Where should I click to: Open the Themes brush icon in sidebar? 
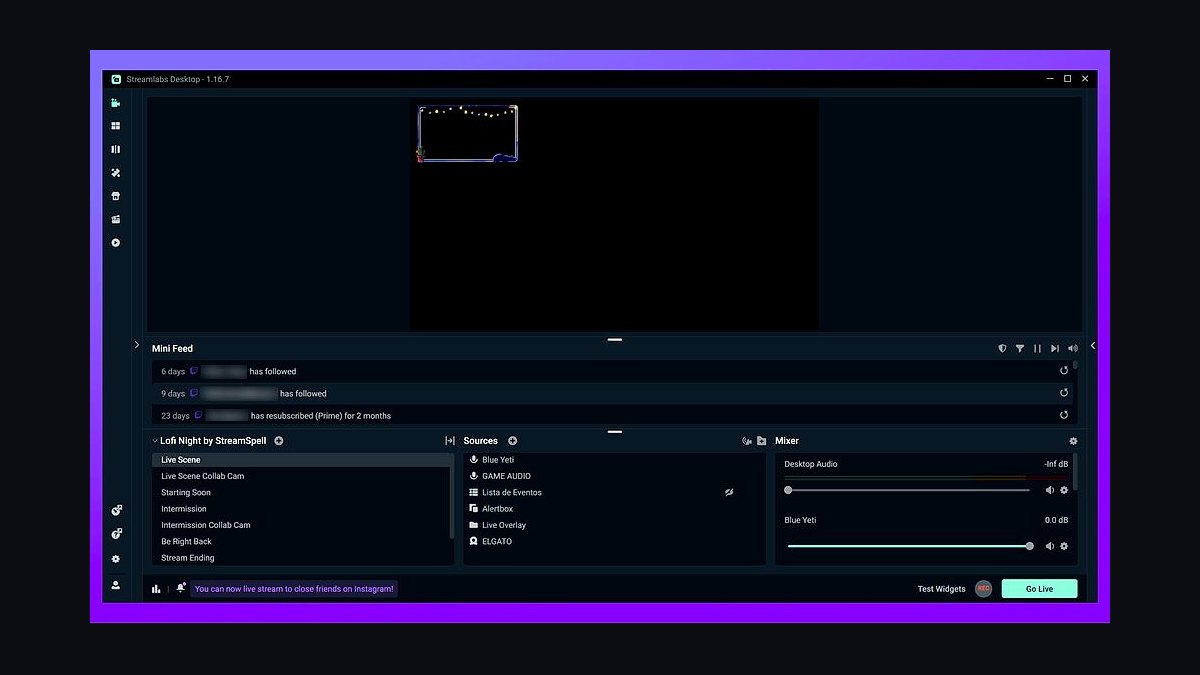tap(116, 173)
